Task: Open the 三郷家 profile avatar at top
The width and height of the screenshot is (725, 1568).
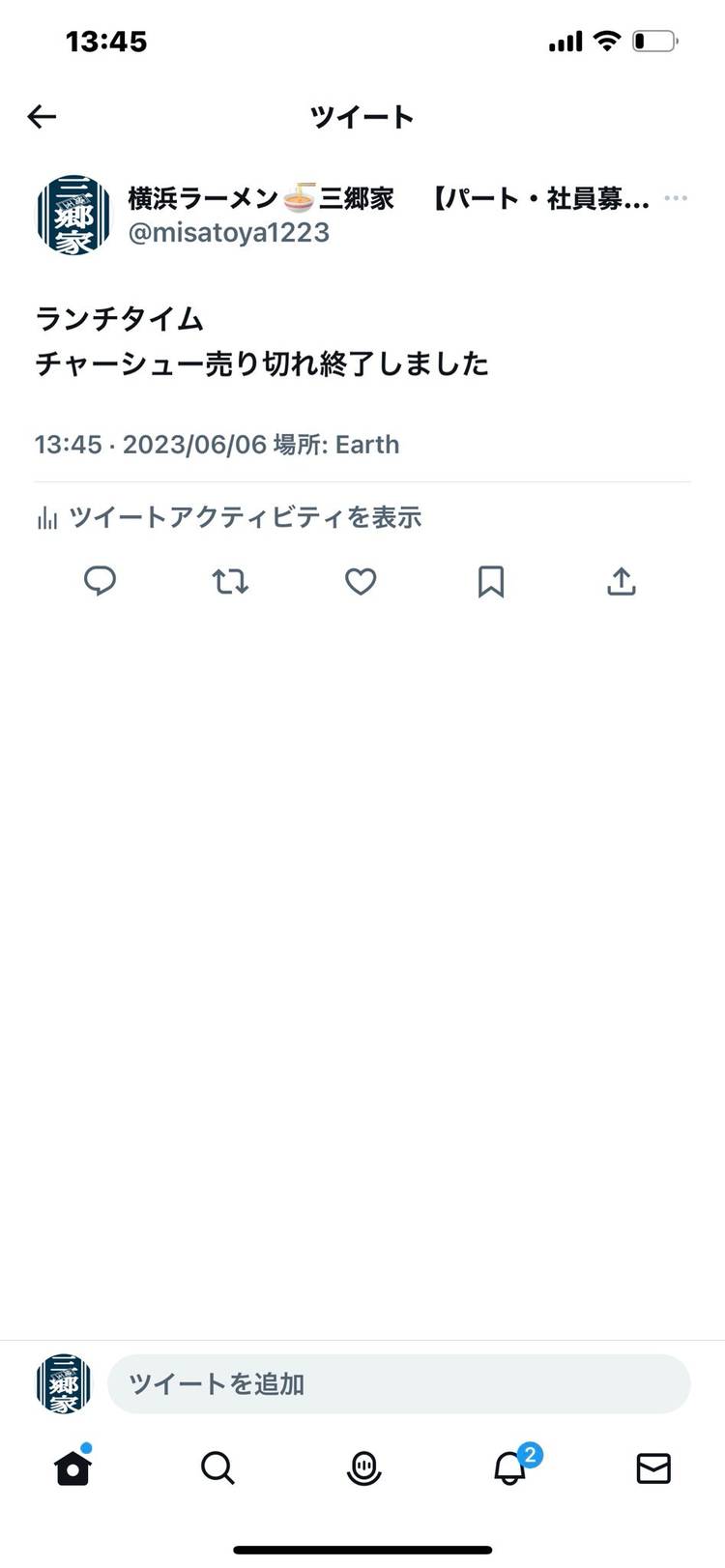Action: tap(73, 215)
